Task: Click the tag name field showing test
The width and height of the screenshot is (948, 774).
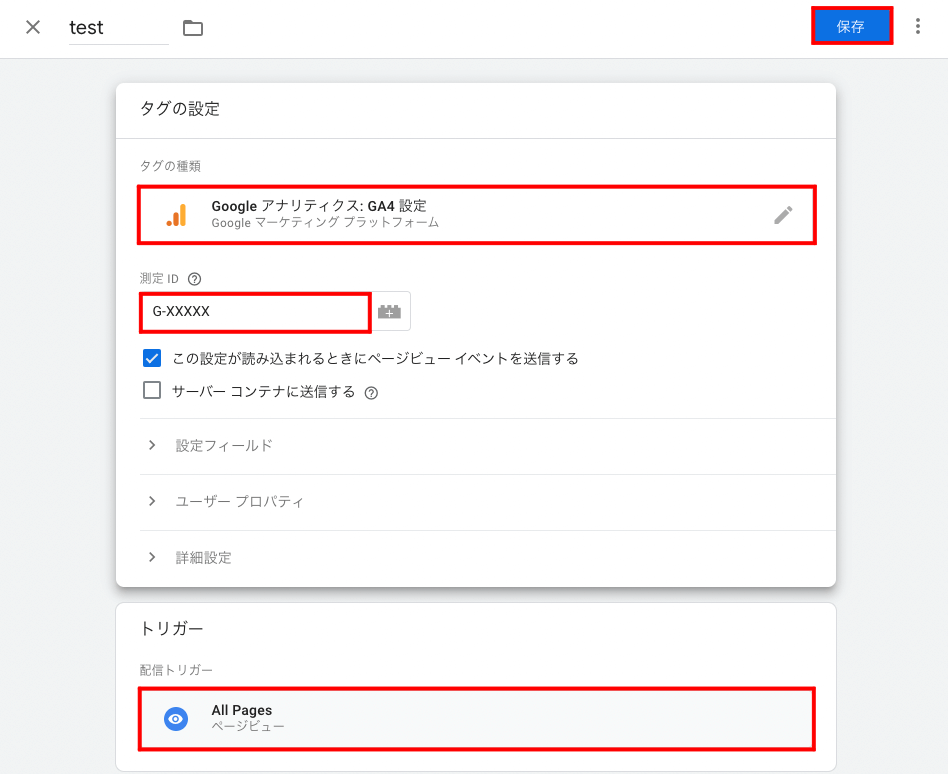Action: coord(118,28)
